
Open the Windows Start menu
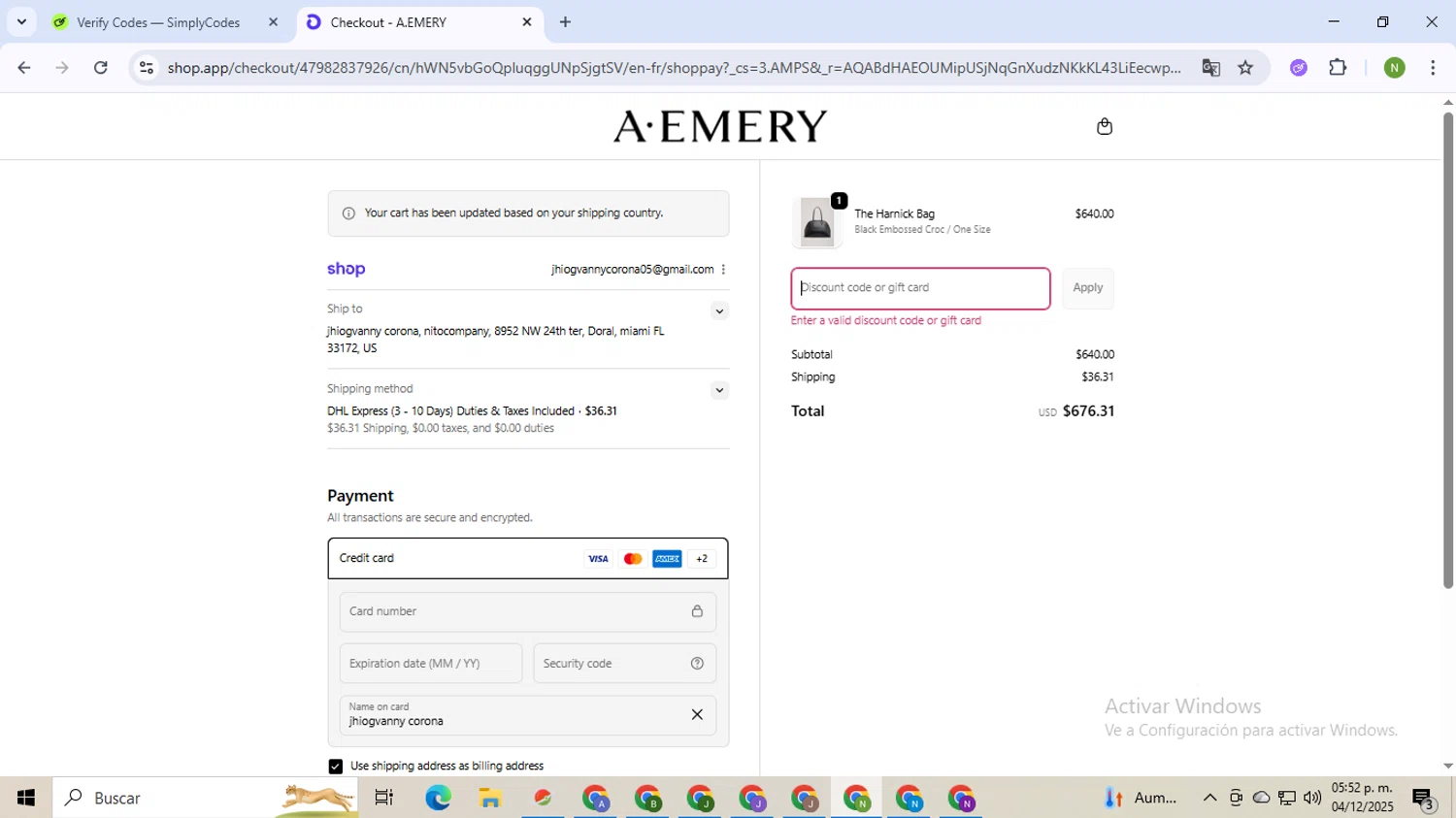(x=26, y=798)
